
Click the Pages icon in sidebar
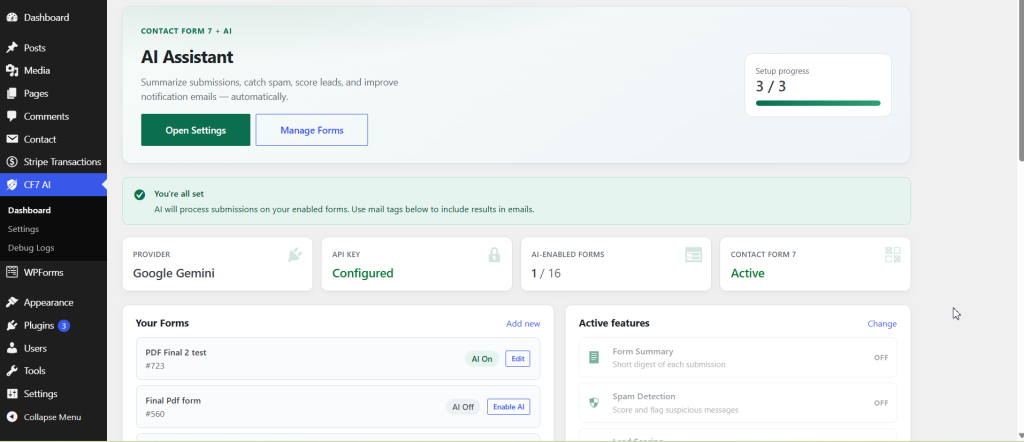(12, 93)
